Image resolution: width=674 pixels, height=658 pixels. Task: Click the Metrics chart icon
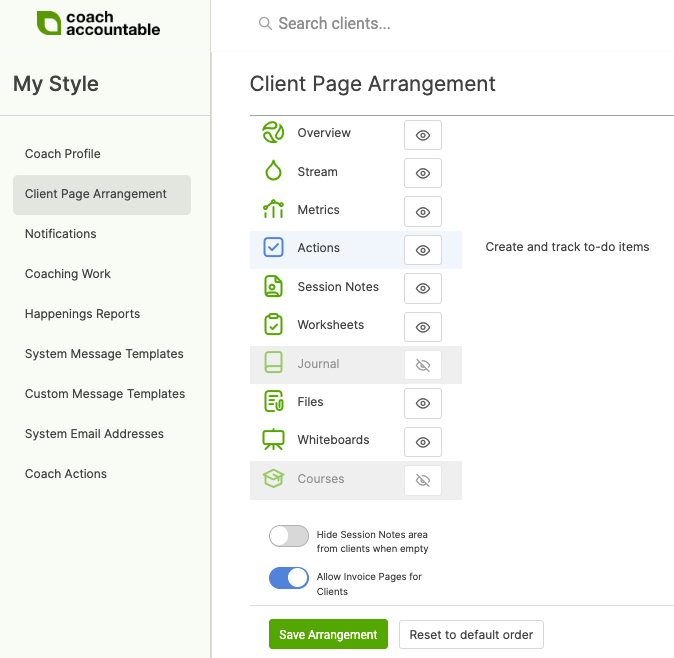click(273, 210)
